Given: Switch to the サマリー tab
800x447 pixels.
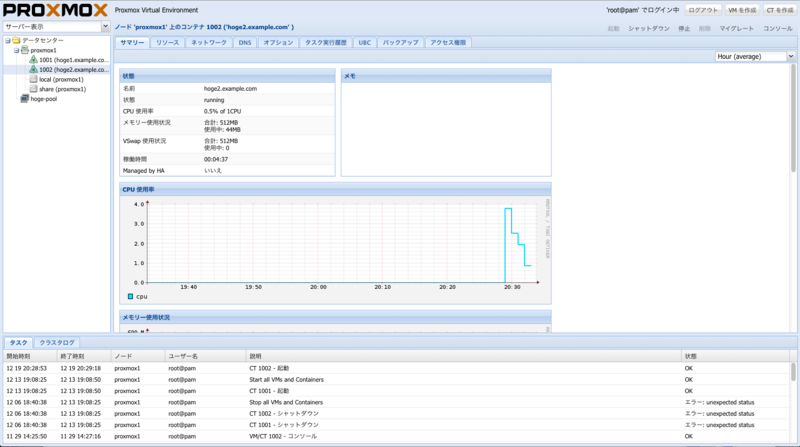Looking at the screenshot, I should [132, 43].
